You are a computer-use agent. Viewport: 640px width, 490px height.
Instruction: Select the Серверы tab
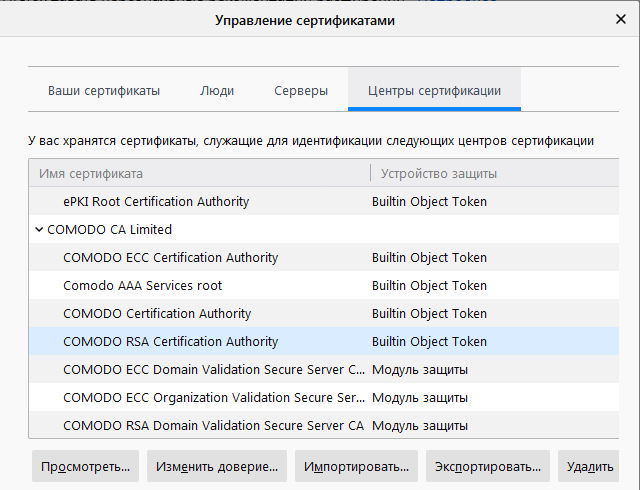[x=301, y=91]
